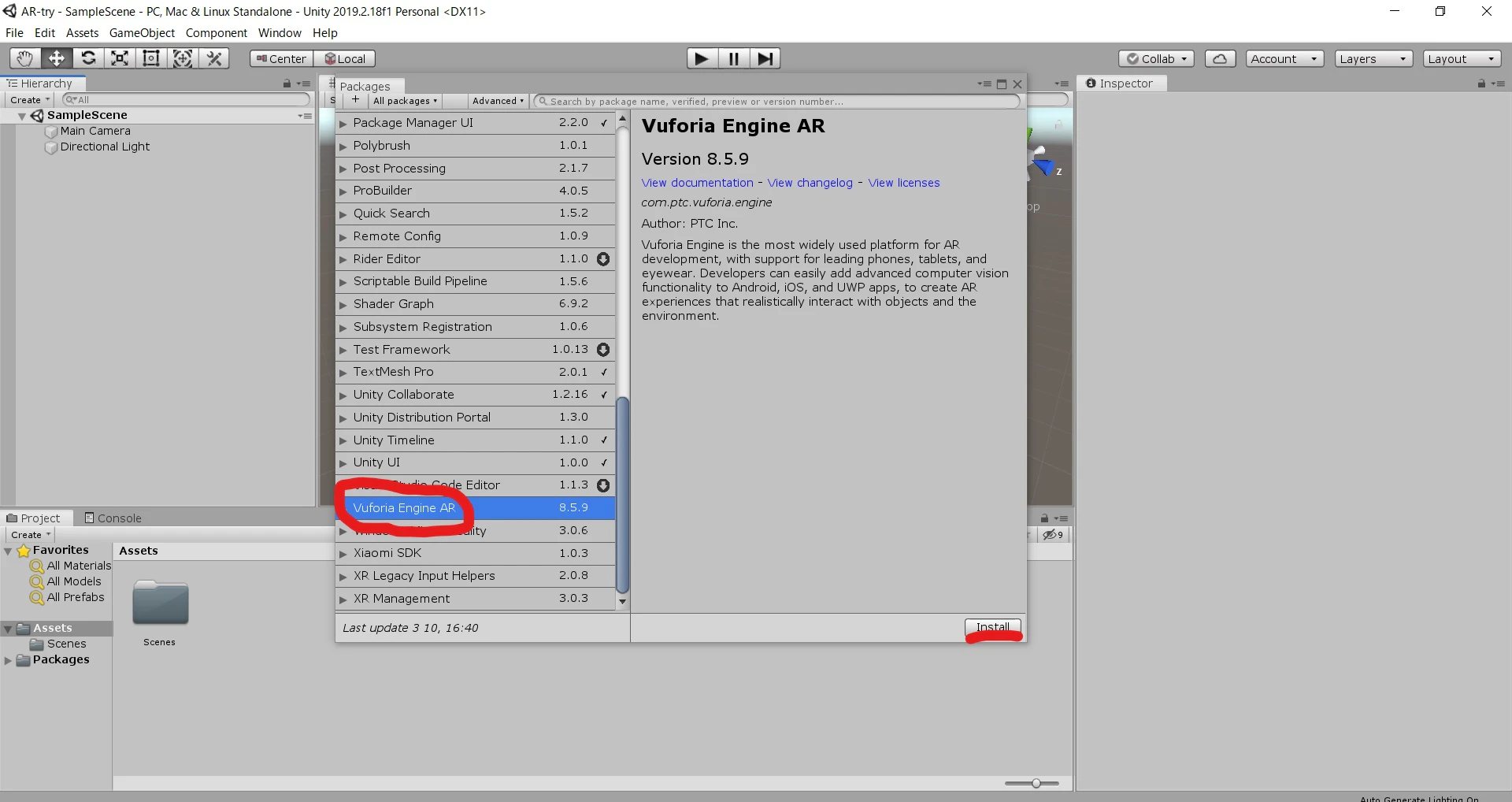Click the package search field

(776, 101)
